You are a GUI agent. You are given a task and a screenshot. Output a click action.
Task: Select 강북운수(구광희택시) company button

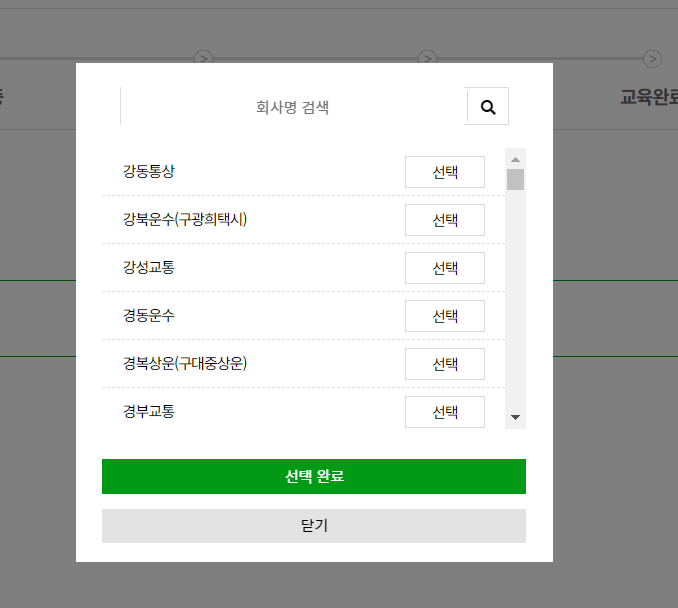[x=444, y=220]
